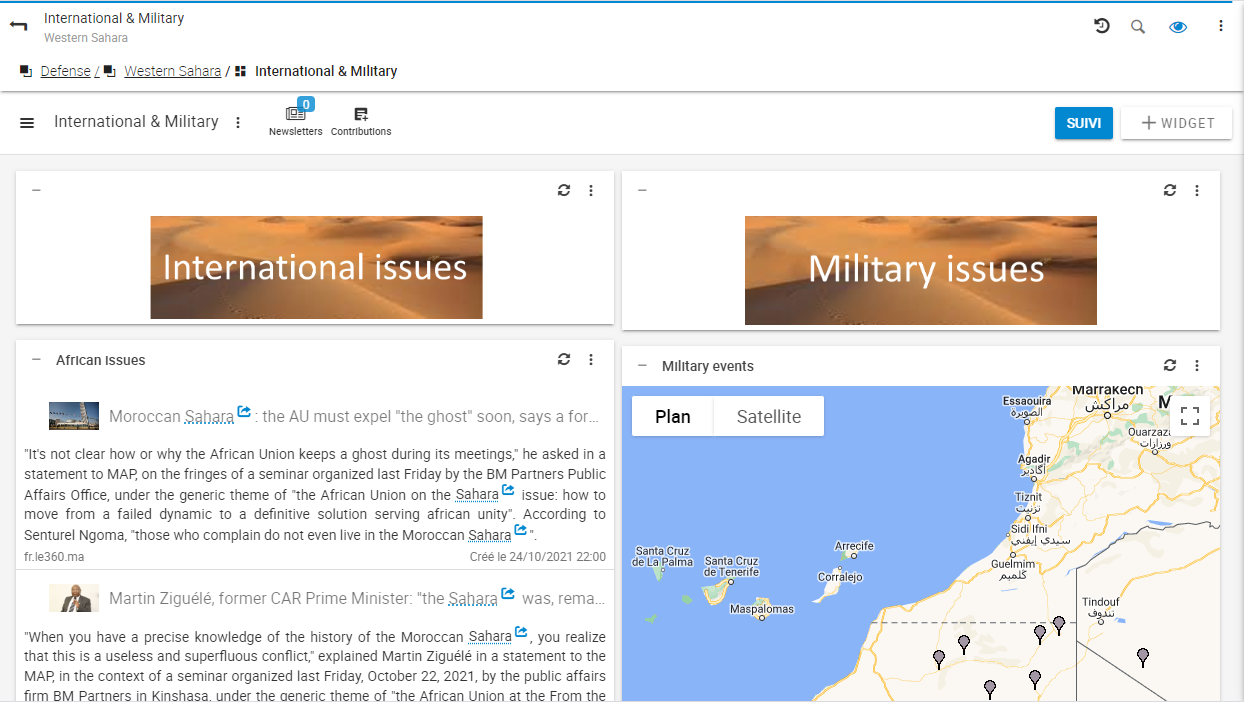Click Corralejo label on the map
This screenshot has height=702, width=1244.
tap(840, 577)
